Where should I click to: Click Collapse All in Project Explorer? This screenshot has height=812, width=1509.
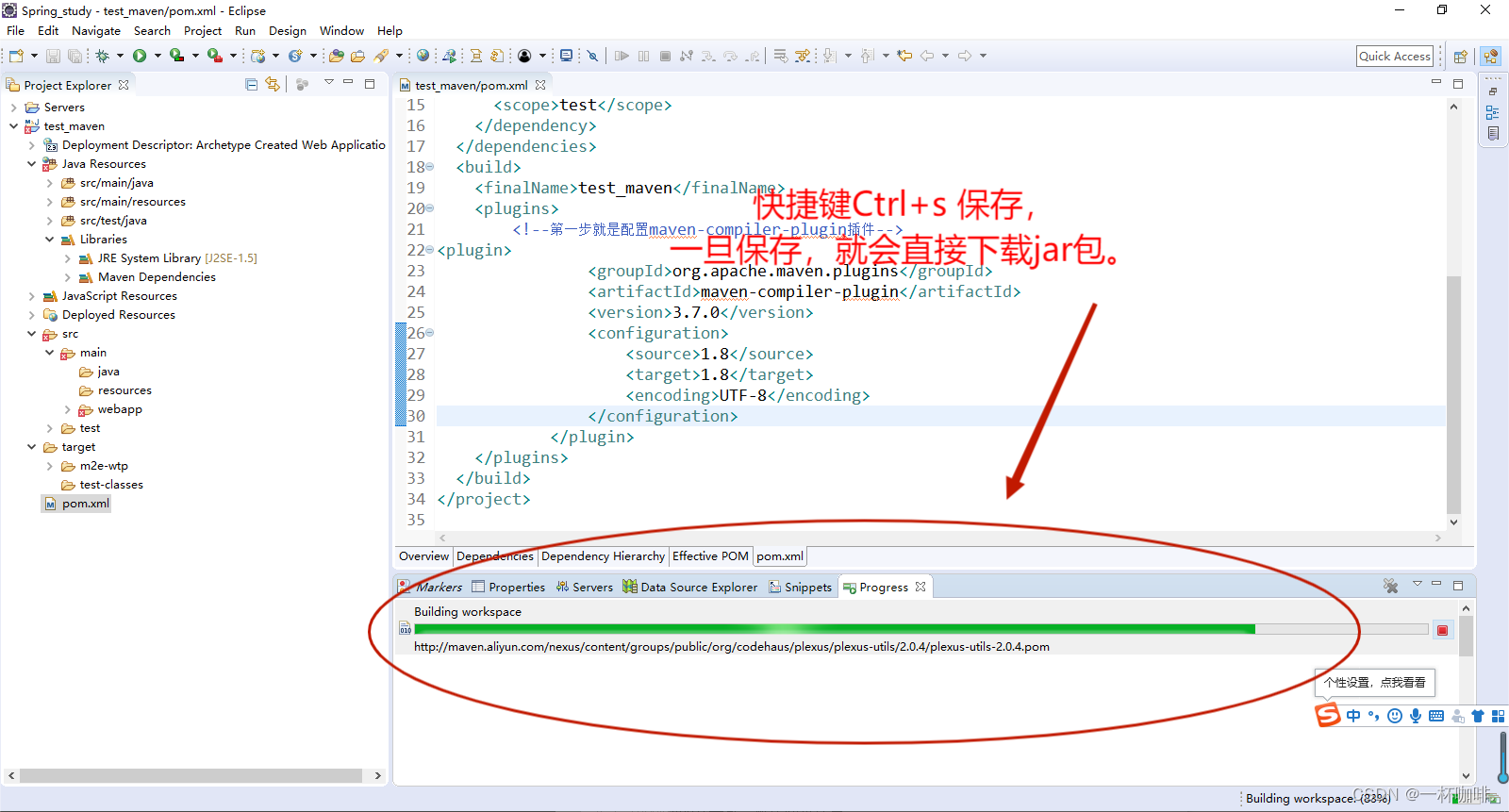click(251, 84)
